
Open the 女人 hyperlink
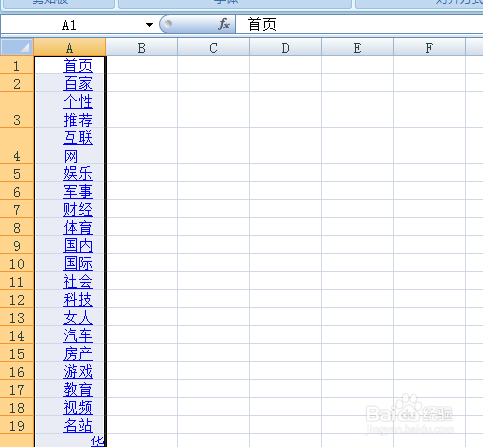(x=78, y=317)
